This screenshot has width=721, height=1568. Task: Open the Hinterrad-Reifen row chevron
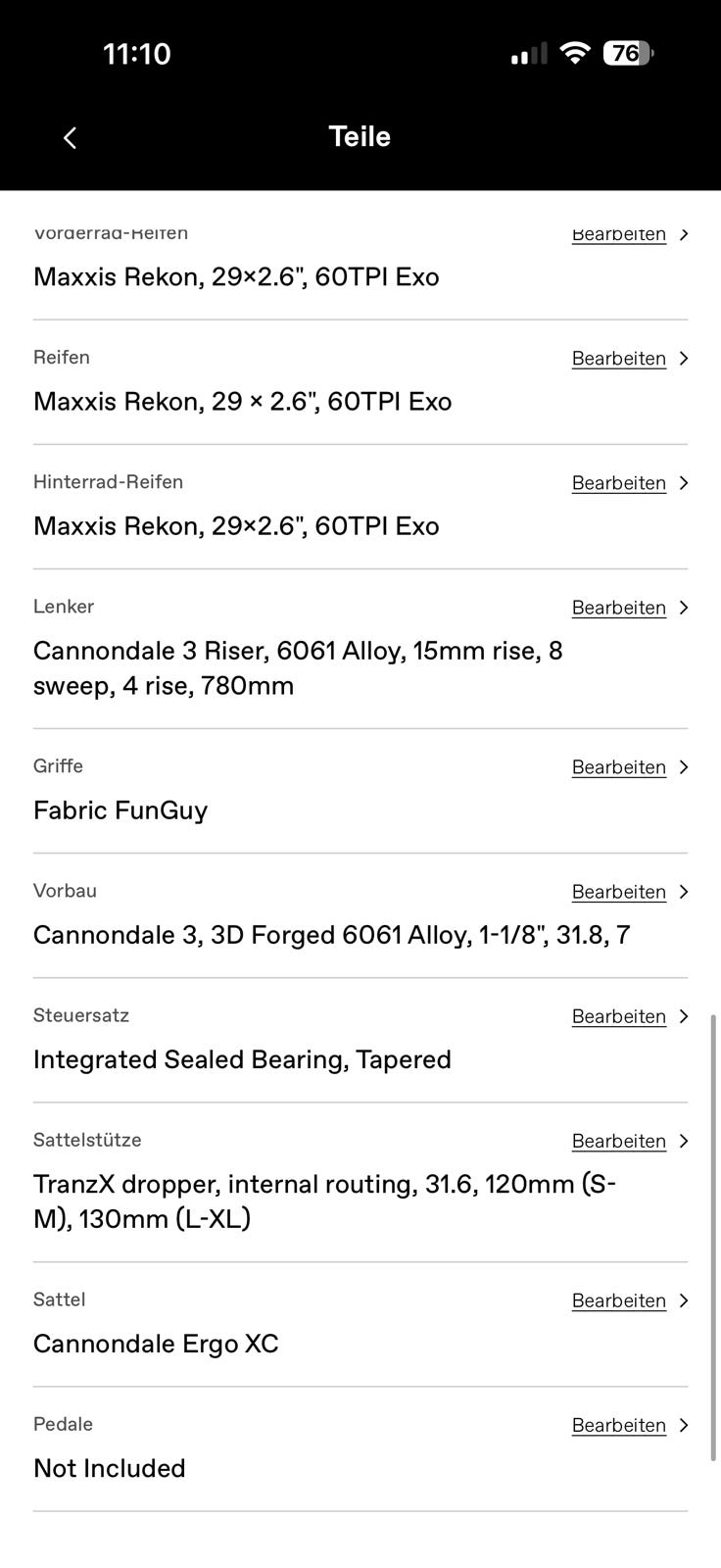(684, 483)
